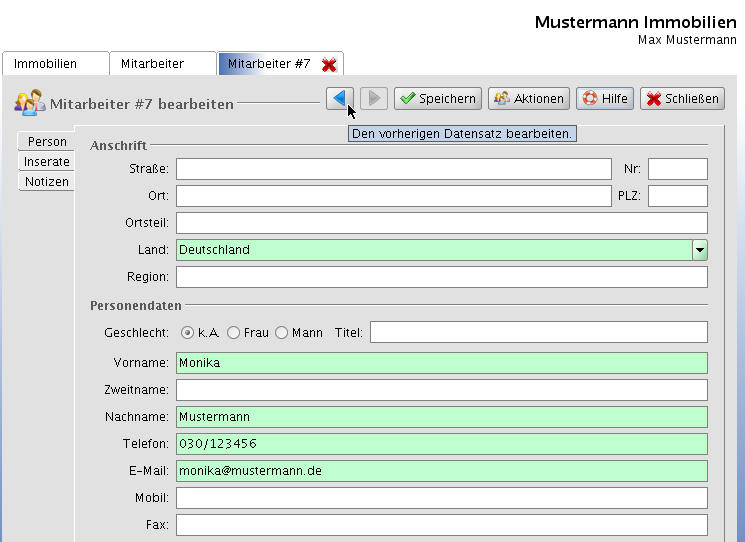This screenshot has width=745, height=542.
Task: Choose the Mann radio button
Action: 282,332
